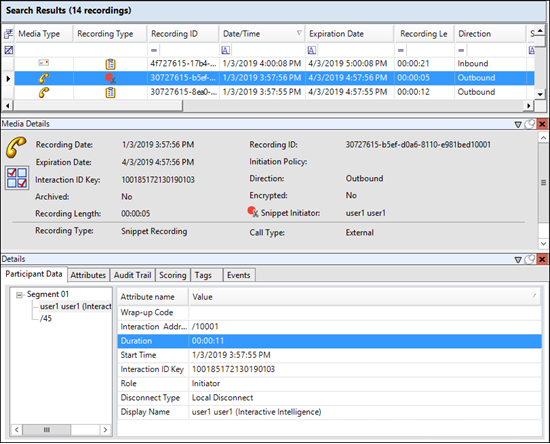Open the Scoring tab

173,275
